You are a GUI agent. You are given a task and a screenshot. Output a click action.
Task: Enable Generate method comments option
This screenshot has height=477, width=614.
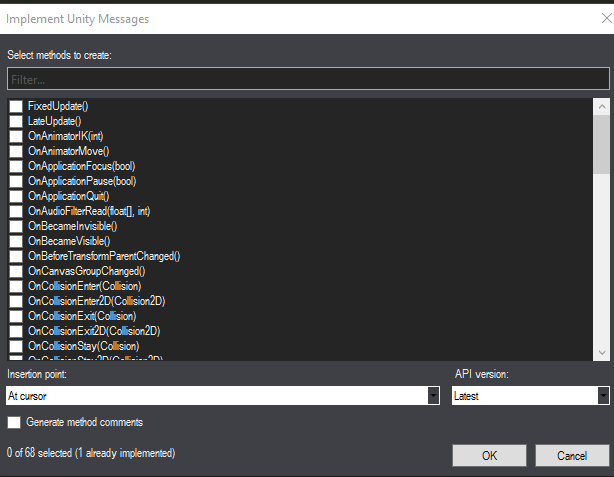click(x=15, y=423)
